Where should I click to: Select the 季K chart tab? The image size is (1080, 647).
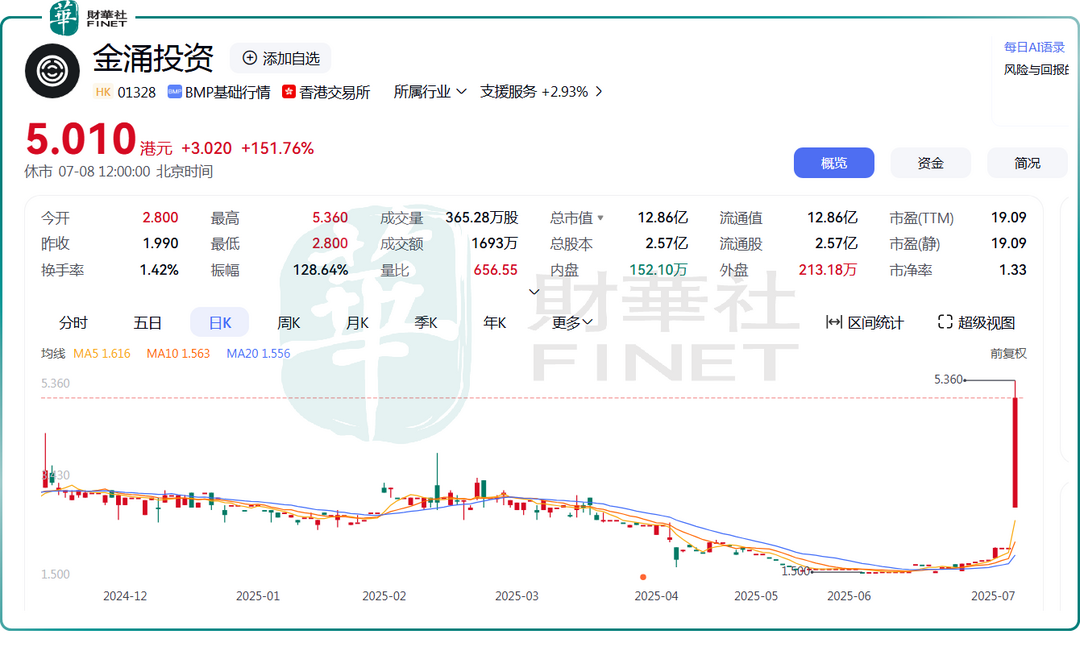tap(426, 322)
